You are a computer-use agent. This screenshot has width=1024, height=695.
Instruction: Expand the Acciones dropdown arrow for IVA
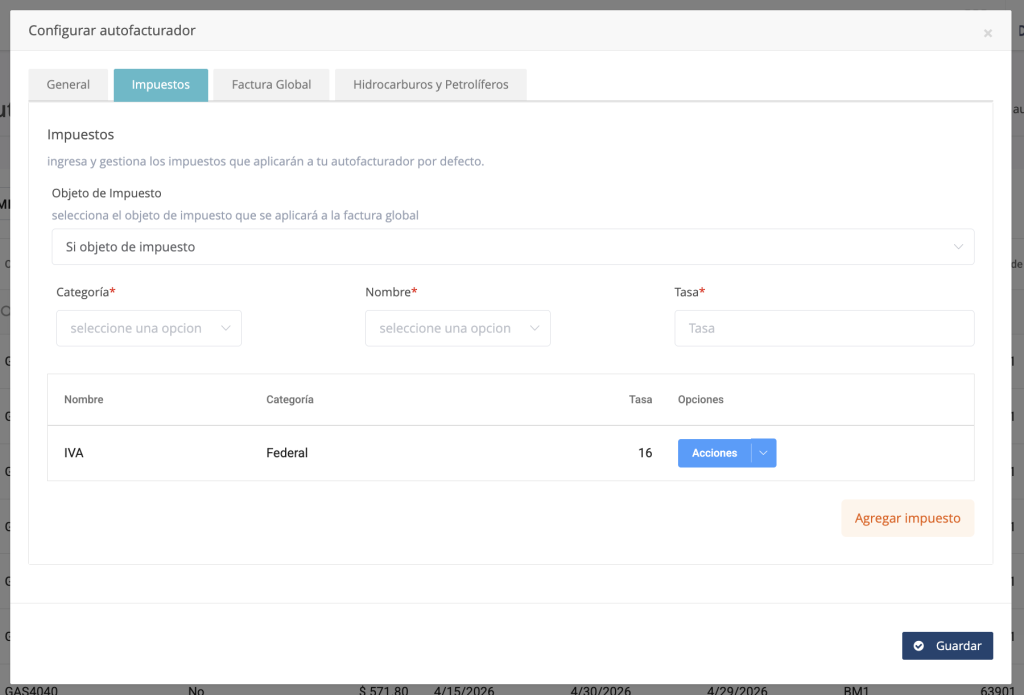tap(763, 453)
